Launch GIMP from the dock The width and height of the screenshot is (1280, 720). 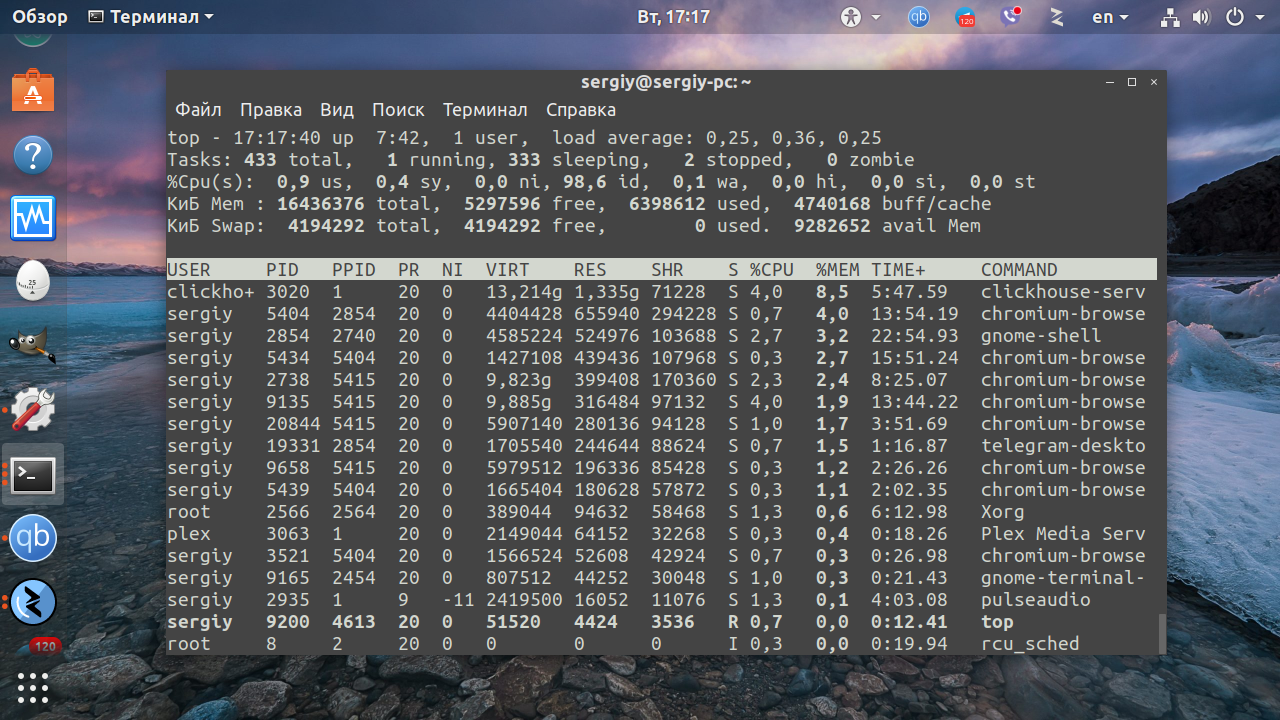point(33,345)
